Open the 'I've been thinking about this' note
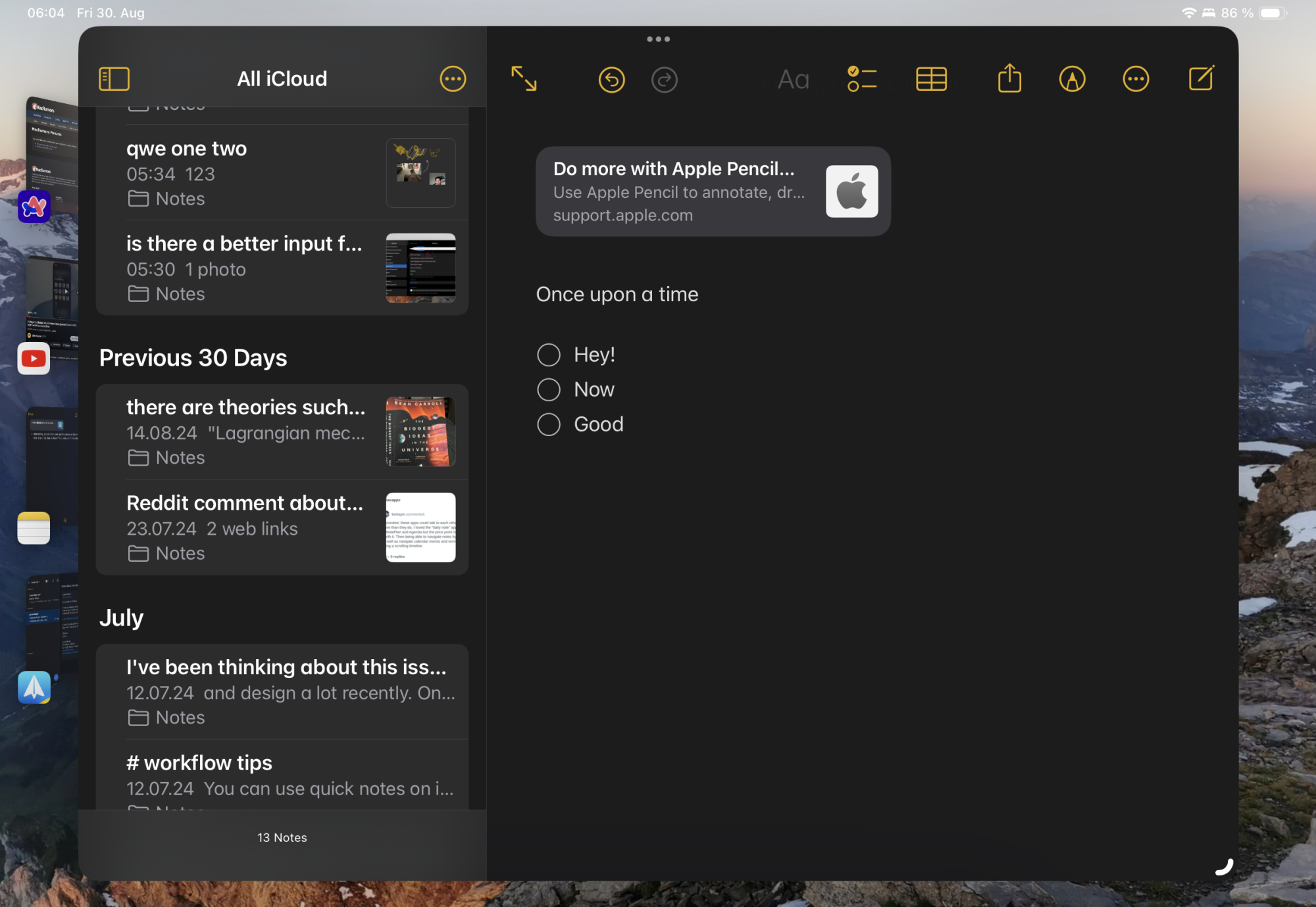The height and width of the screenshot is (907, 1316). 282,691
